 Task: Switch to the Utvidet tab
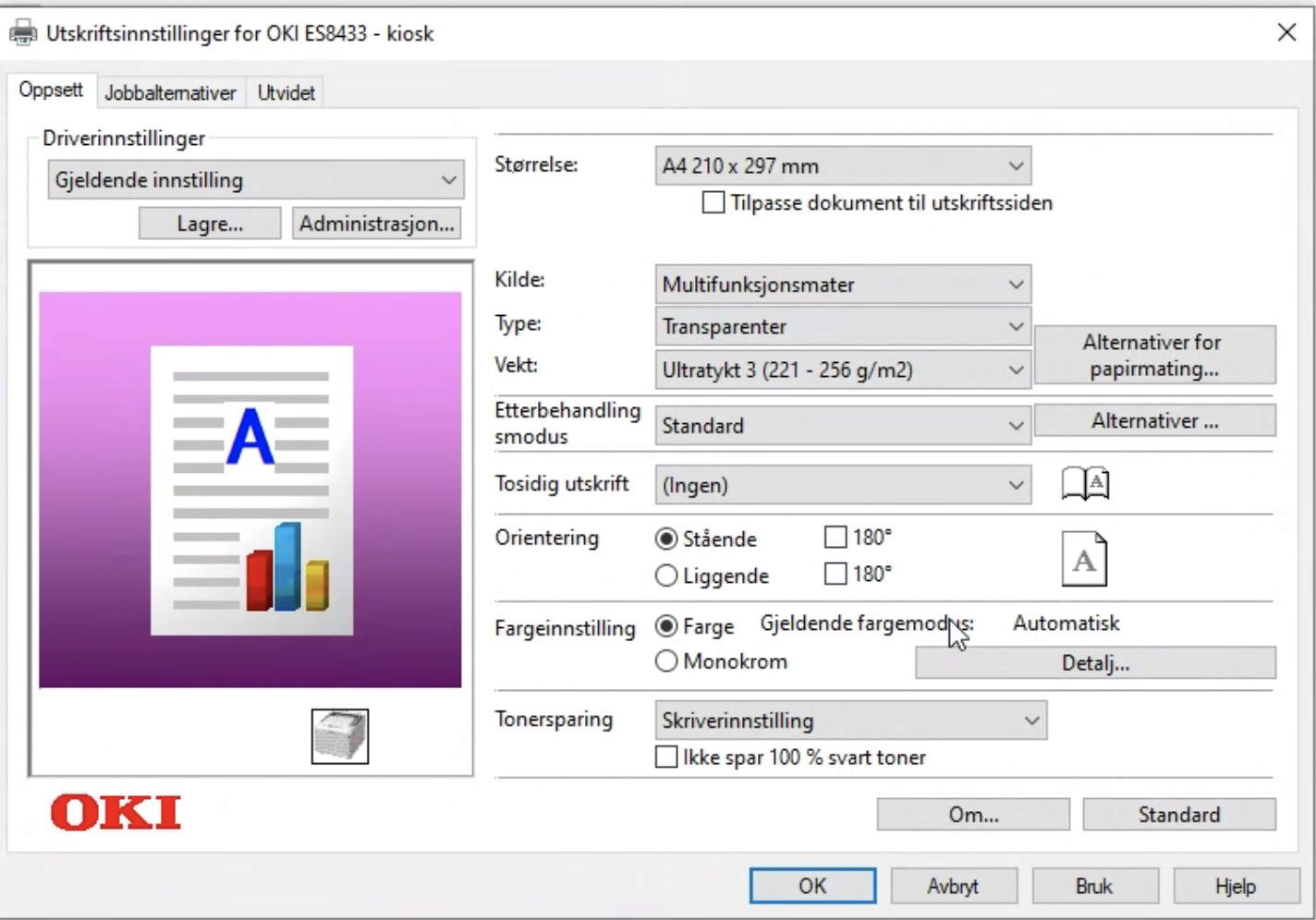[286, 92]
